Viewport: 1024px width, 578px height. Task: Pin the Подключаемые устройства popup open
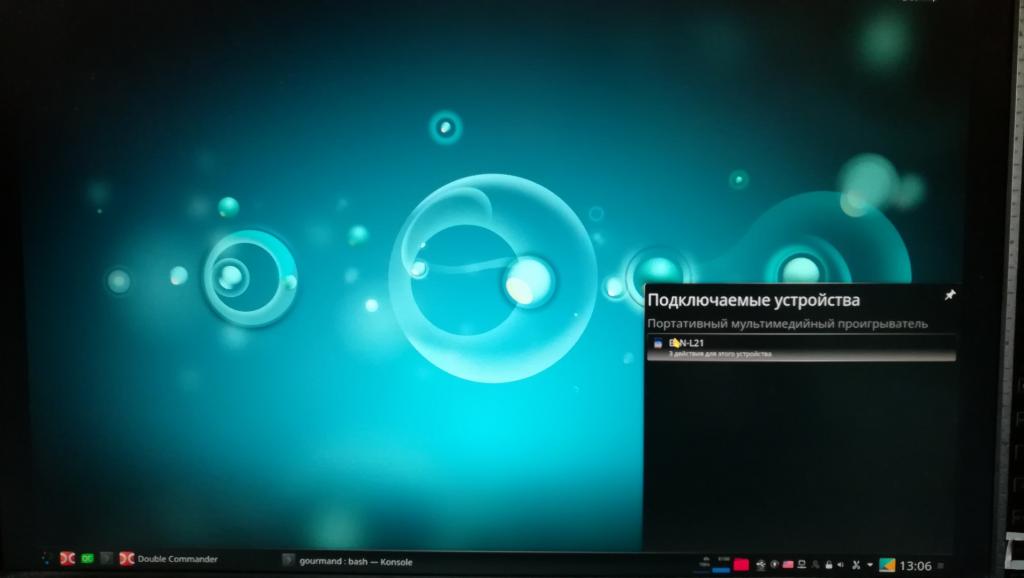[950, 295]
